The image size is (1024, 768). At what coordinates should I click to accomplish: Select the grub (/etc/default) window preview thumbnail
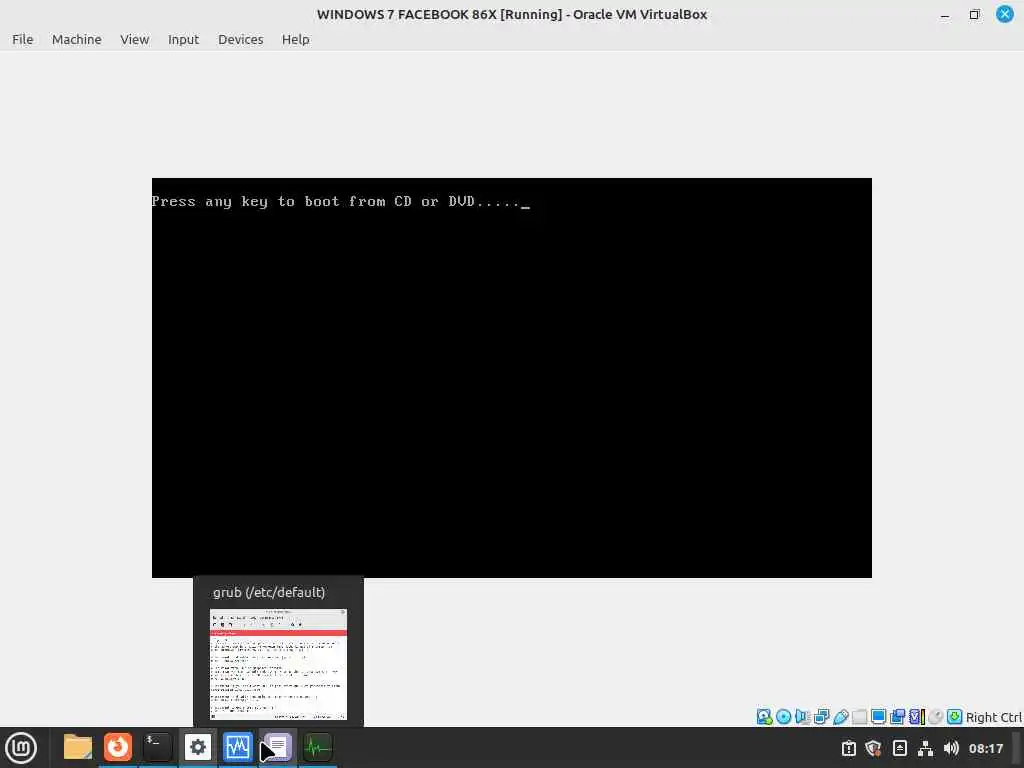278,664
